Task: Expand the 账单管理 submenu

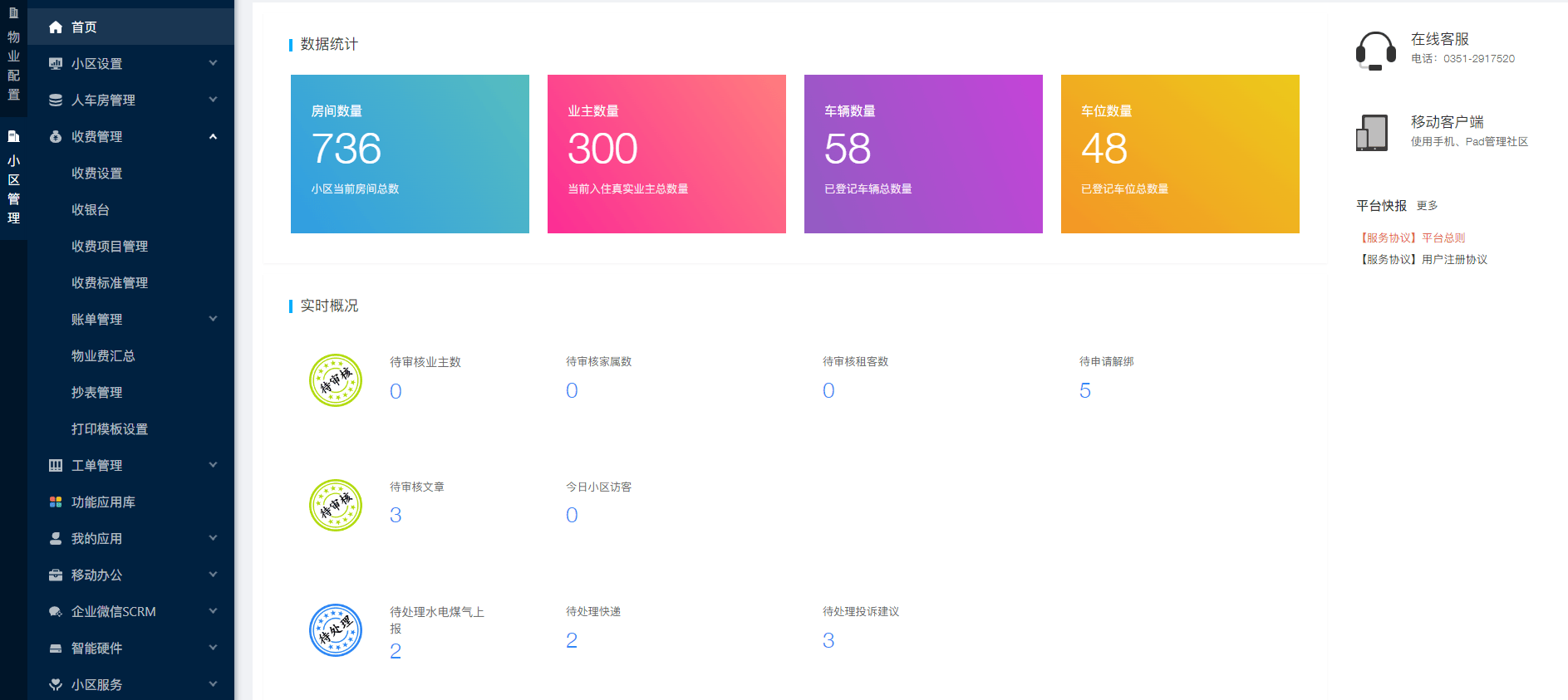Action: click(213, 320)
